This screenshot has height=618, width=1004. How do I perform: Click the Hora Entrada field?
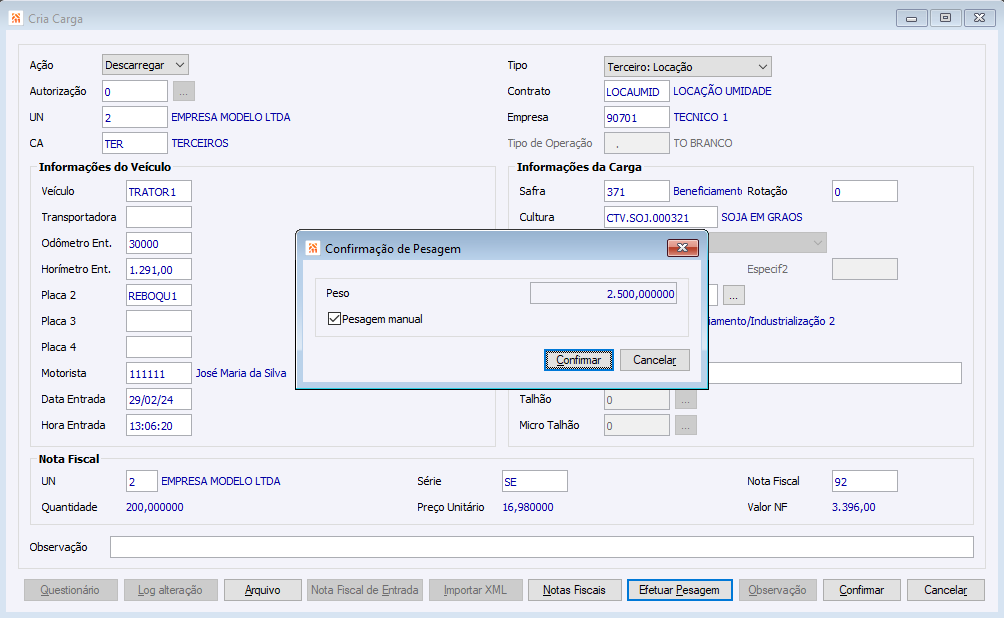159,425
